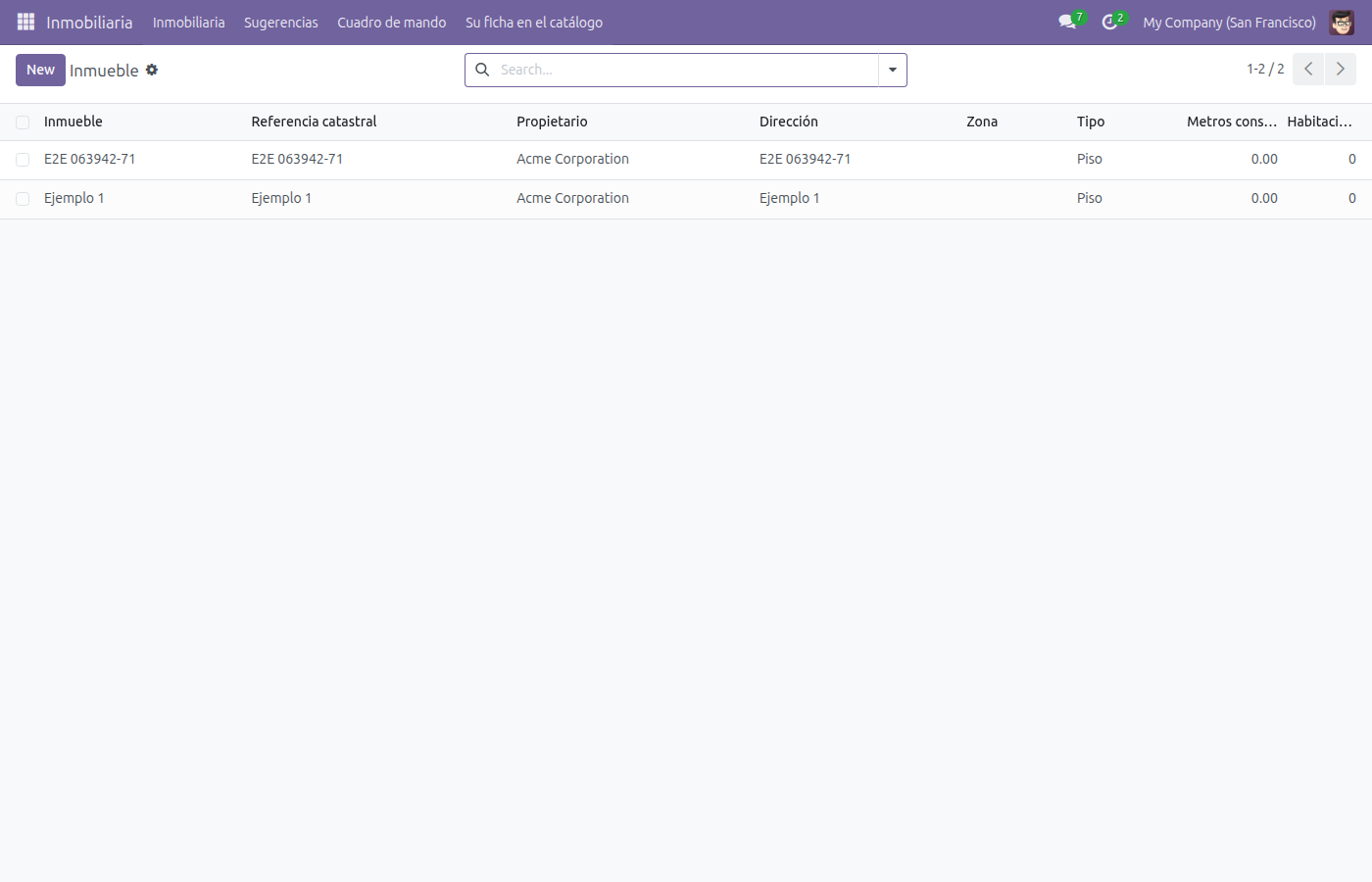Click the New button
This screenshot has width=1372, height=882.
(40, 70)
